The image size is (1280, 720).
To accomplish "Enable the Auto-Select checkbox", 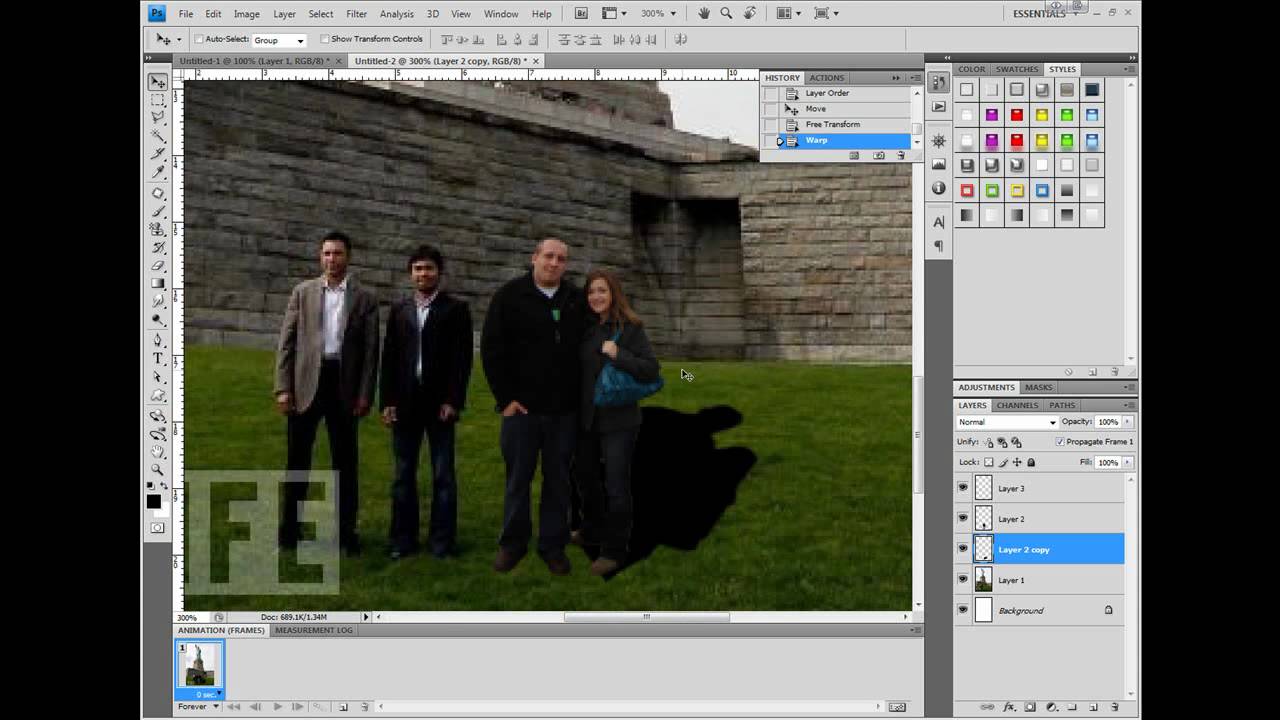I will click(x=198, y=39).
